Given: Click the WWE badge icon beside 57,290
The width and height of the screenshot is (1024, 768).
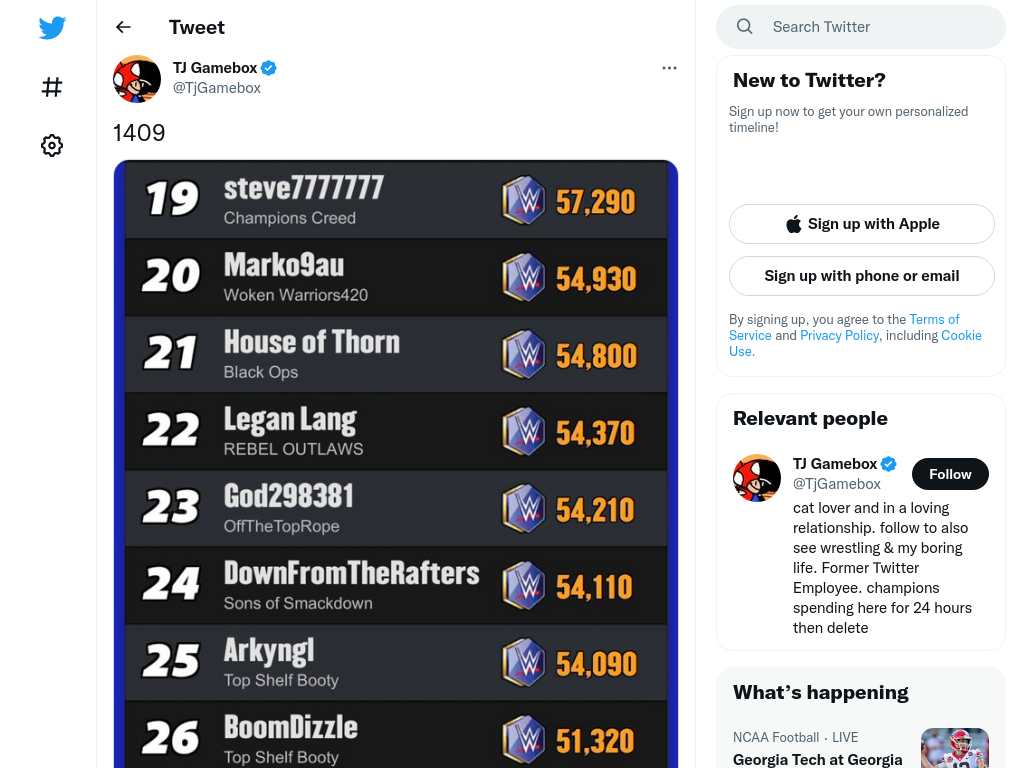Looking at the screenshot, I should point(523,200).
